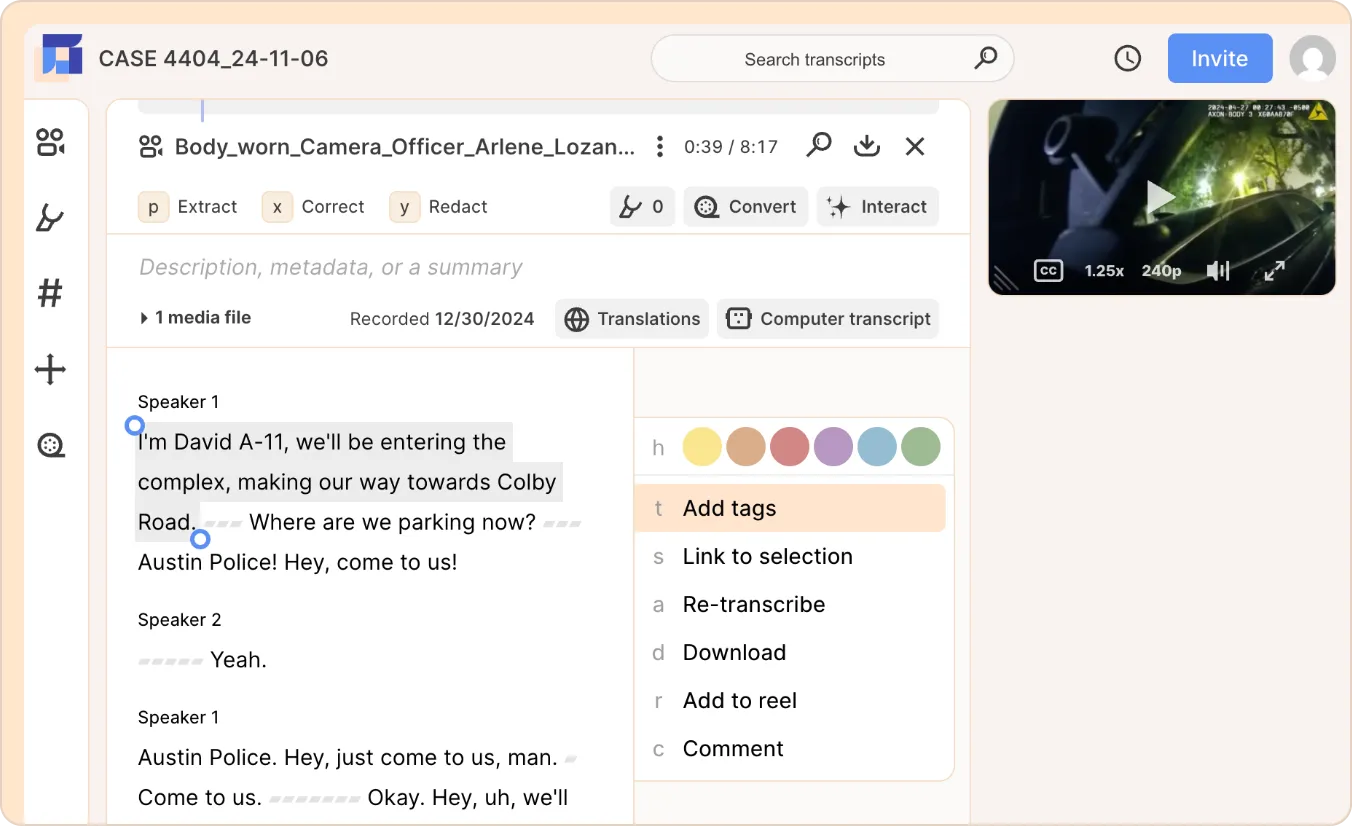Select Re-transcribe in the context menu
The height and width of the screenshot is (826, 1352).
tap(790, 604)
